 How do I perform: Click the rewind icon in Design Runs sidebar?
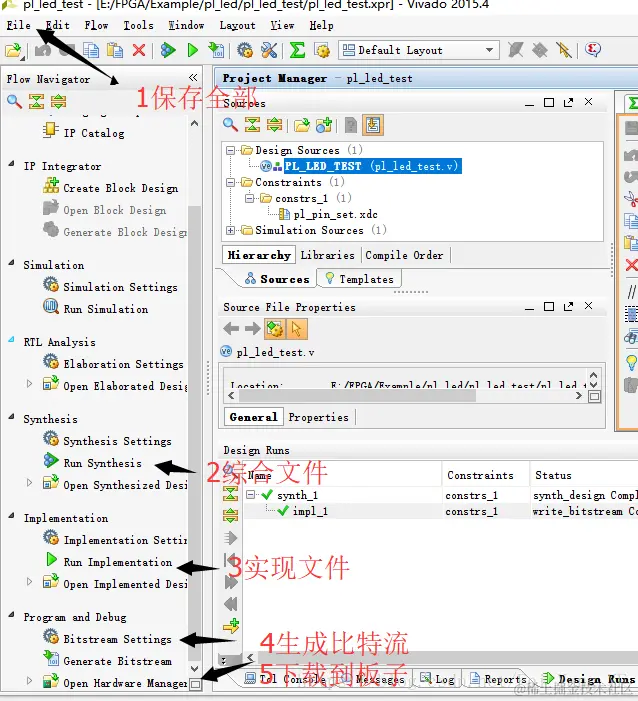(231, 604)
